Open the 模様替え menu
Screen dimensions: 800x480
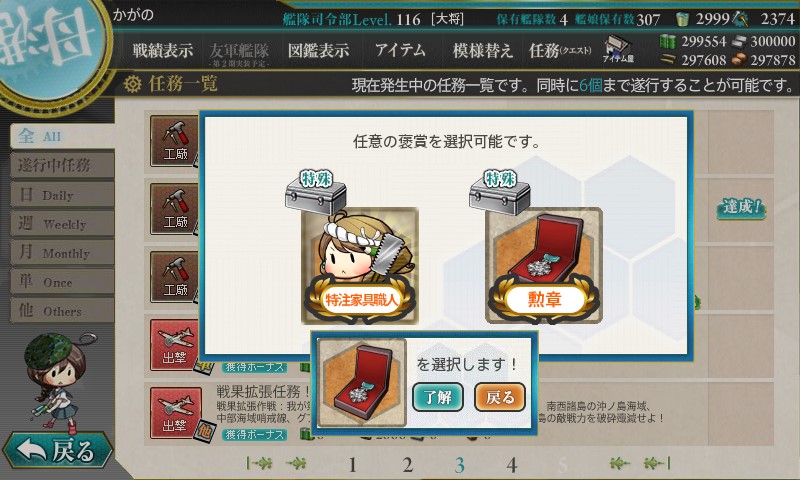pos(482,50)
